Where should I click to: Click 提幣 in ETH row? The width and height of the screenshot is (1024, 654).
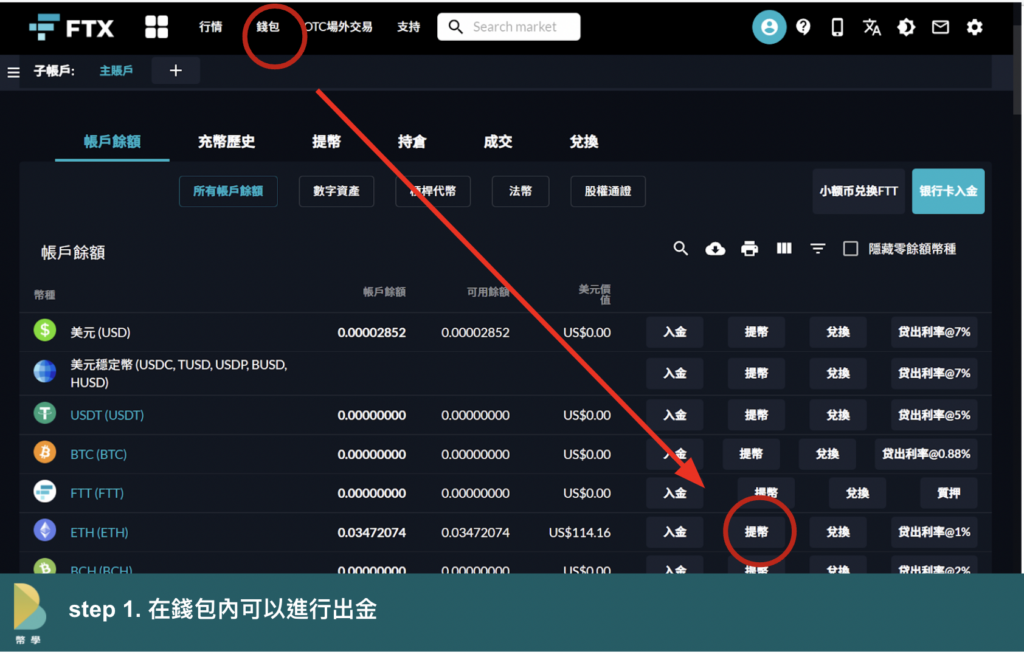click(x=756, y=532)
